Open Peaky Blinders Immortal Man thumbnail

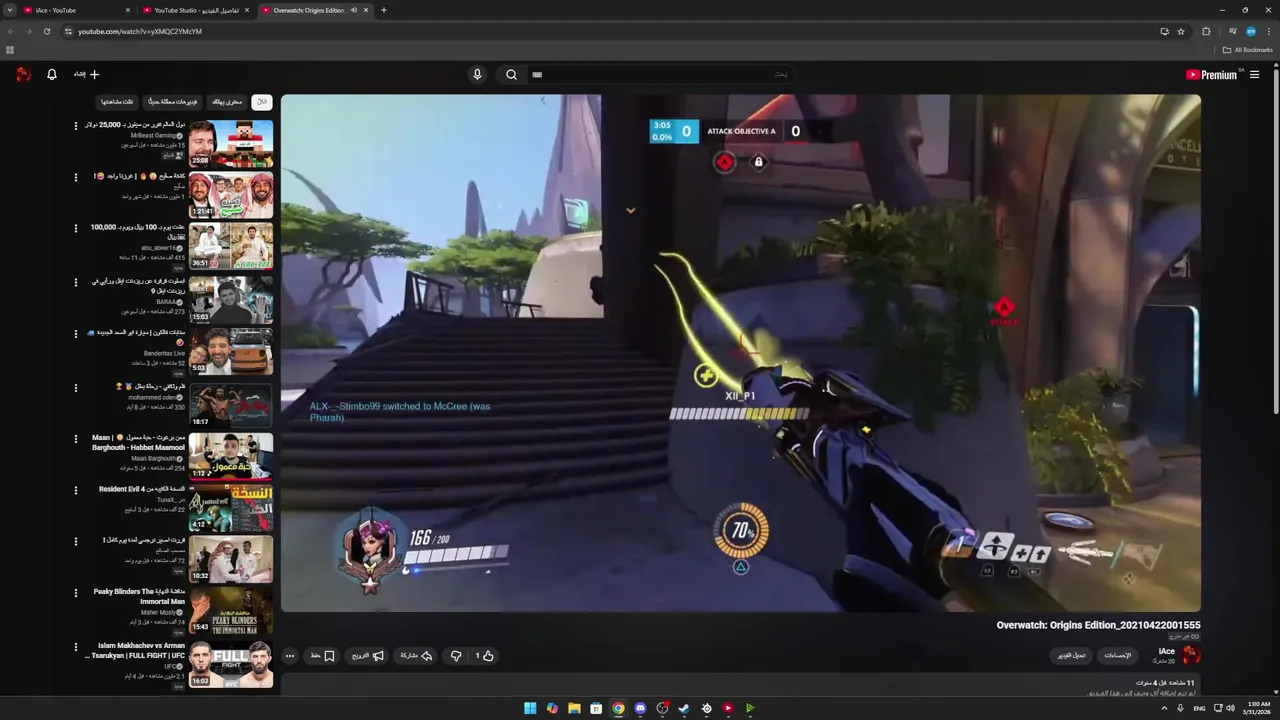[x=231, y=611]
